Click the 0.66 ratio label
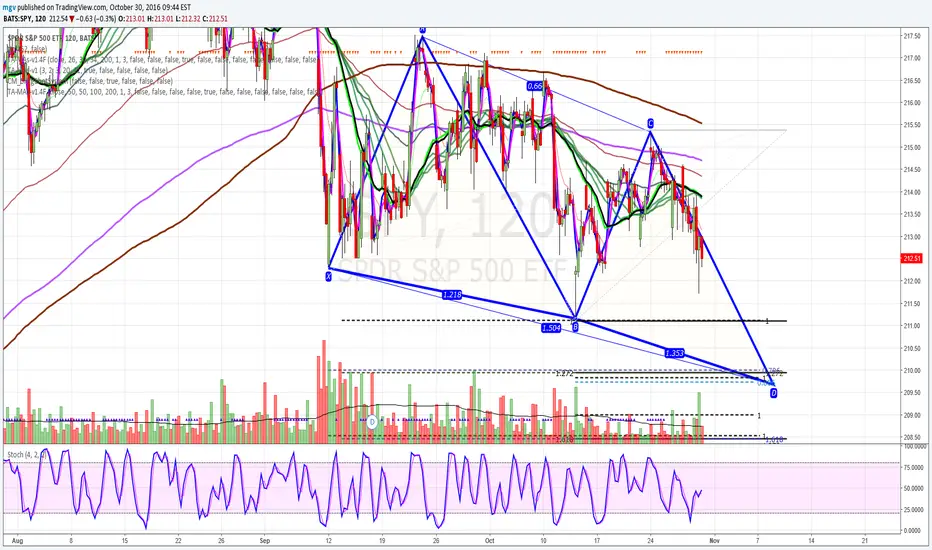Viewport: 932px width, 550px height. point(535,86)
